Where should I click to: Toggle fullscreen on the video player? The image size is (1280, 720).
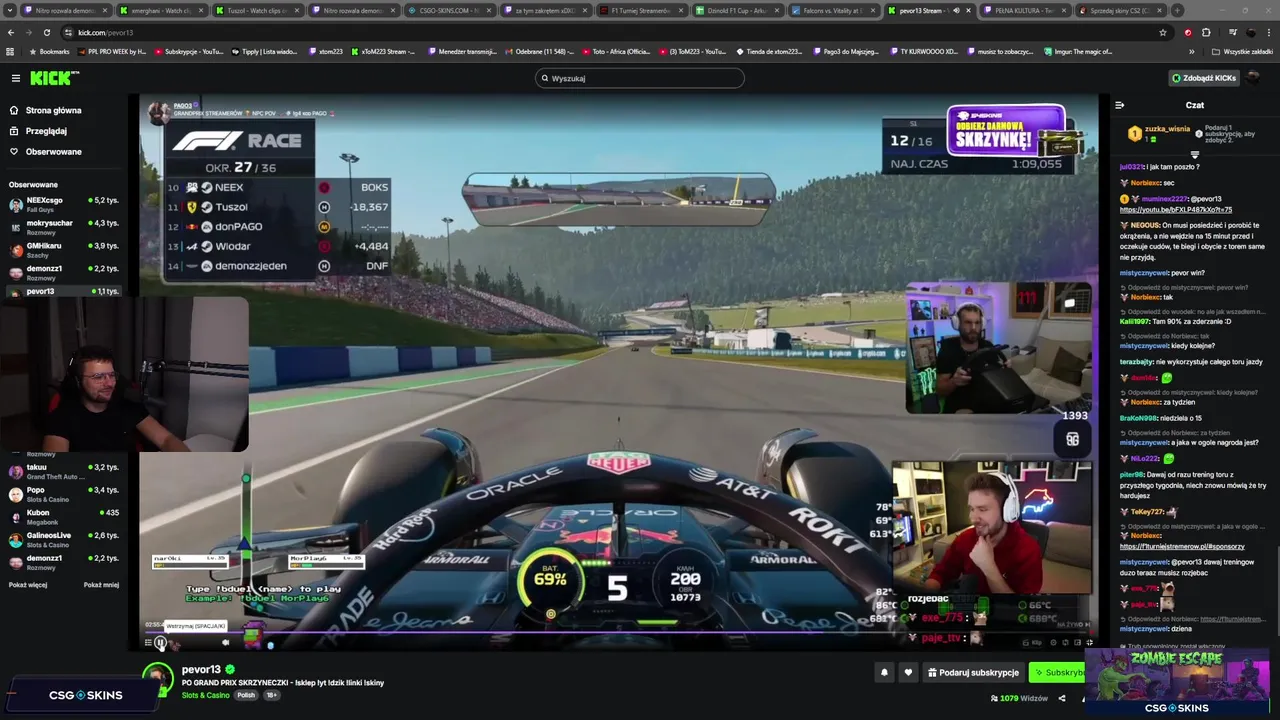pyautogui.click(x=1089, y=643)
